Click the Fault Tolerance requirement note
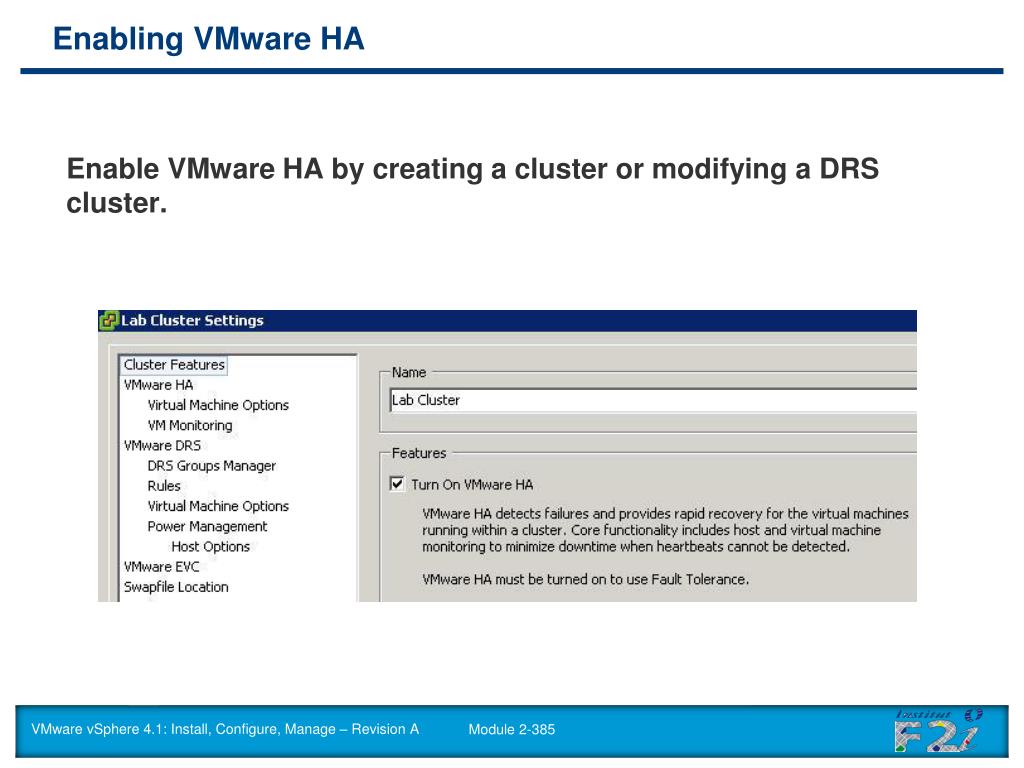This screenshot has height=768, width=1024. (x=586, y=579)
